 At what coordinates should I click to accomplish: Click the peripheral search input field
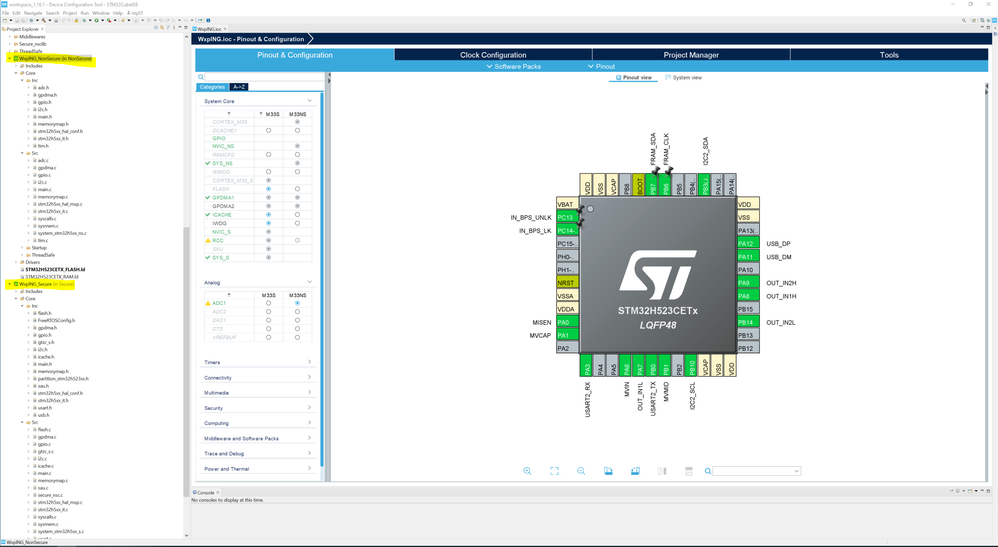click(264, 77)
